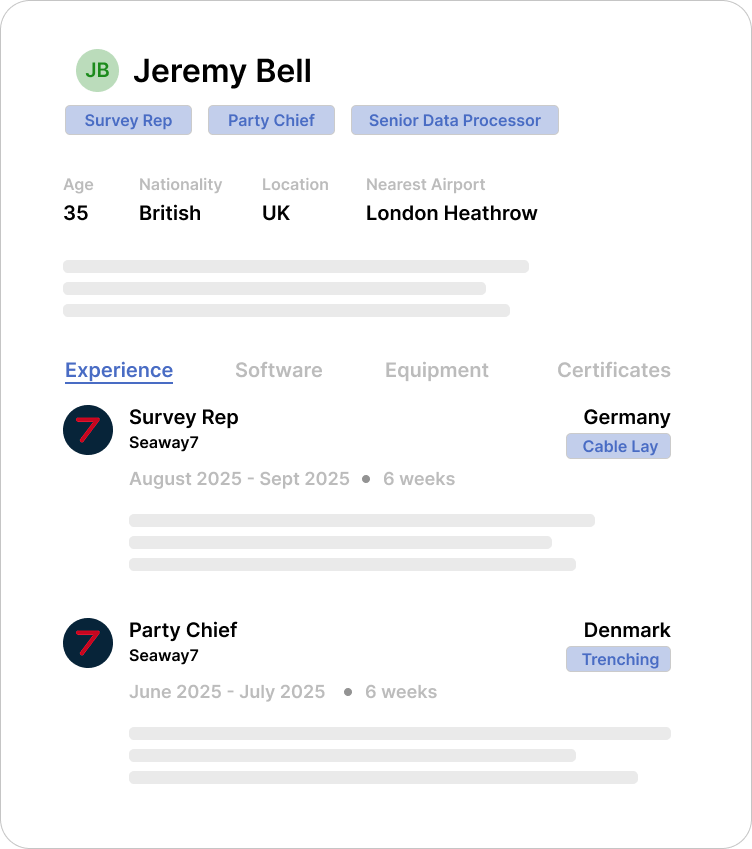This screenshot has width=752, height=849.
Task: Click Seaway7 company name under Party Chief
Action: coord(164,655)
